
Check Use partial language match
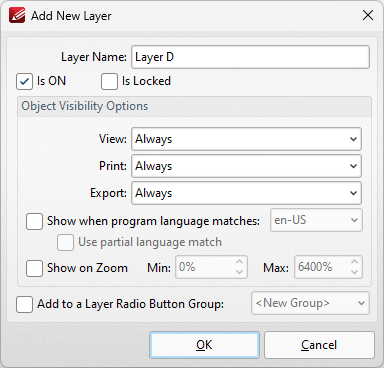click(x=65, y=242)
